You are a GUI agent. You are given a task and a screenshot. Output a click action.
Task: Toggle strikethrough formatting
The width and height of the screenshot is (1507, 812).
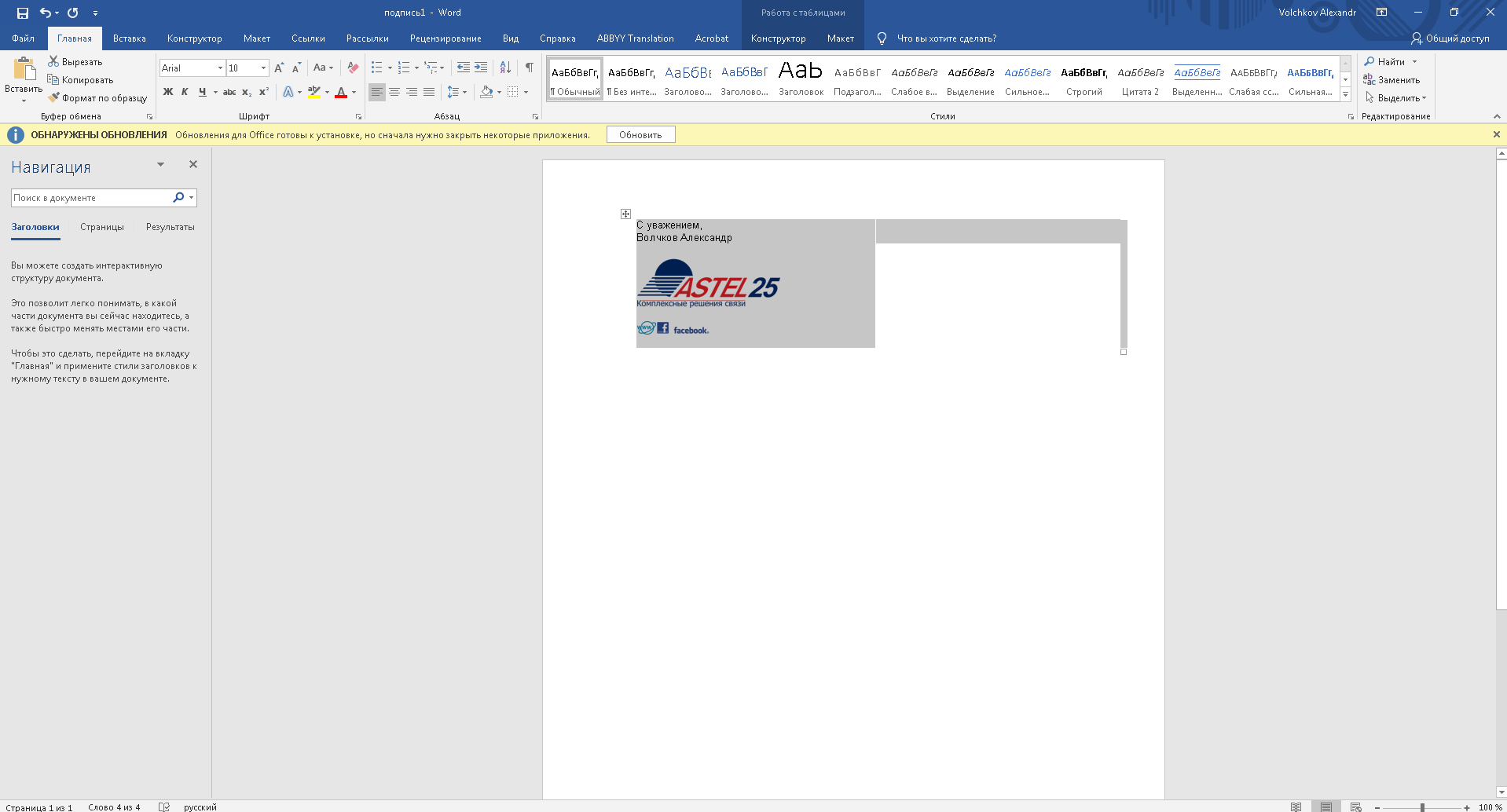[229, 92]
